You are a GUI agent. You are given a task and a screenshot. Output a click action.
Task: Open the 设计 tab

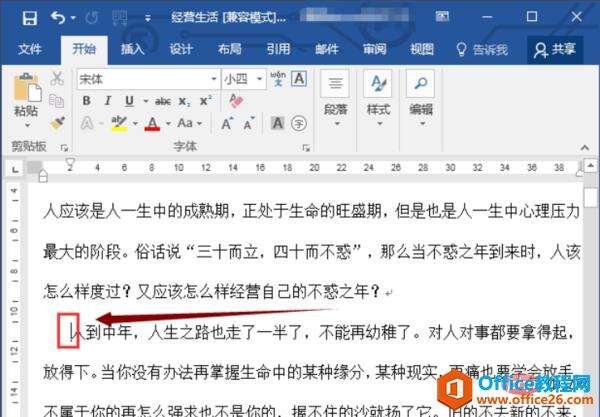(x=181, y=49)
